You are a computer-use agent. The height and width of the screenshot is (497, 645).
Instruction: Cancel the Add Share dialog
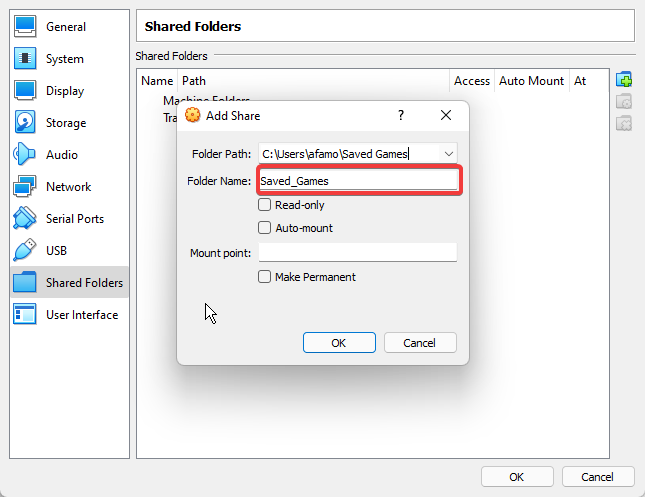tap(420, 343)
